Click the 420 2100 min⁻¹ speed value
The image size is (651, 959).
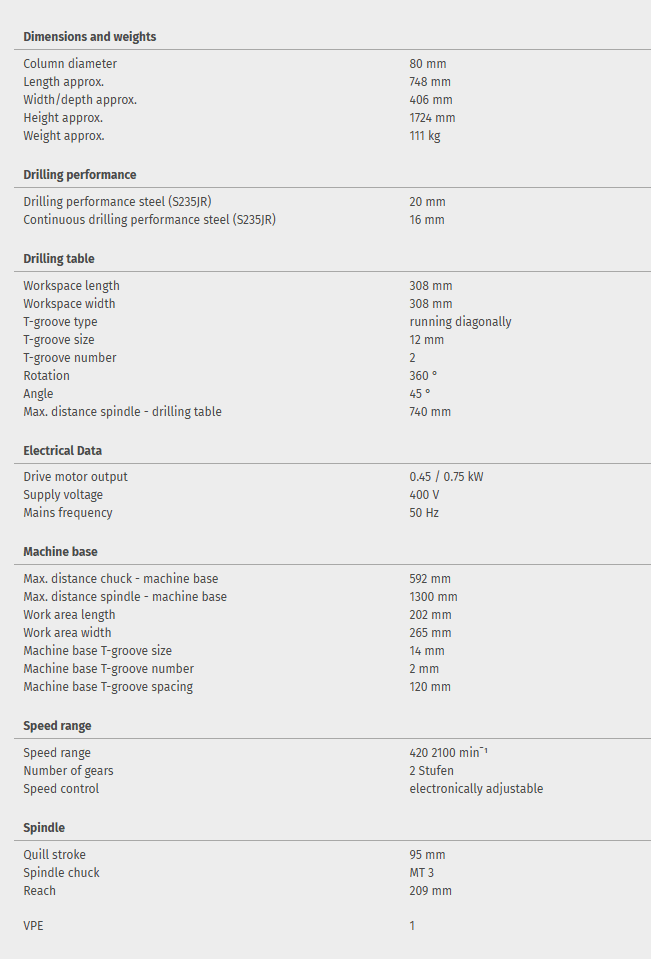[x=448, y=753]
